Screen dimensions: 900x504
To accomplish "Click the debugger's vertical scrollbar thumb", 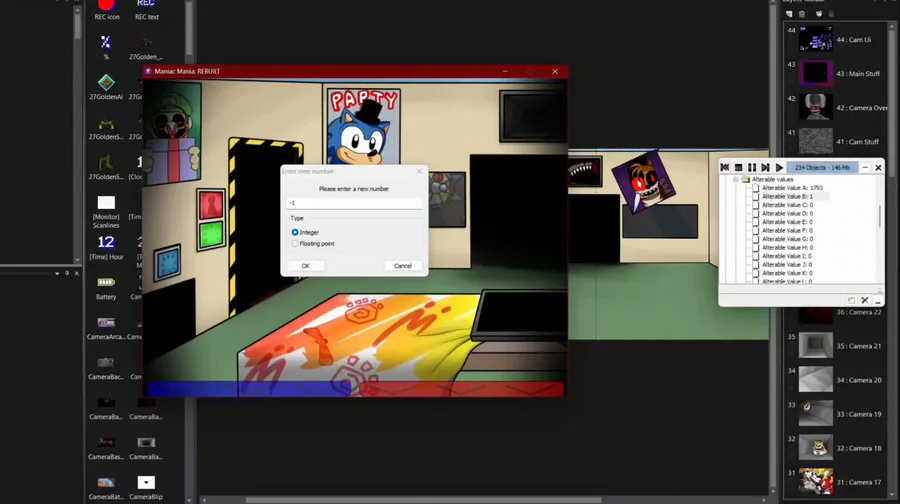I will coord(880,216).
